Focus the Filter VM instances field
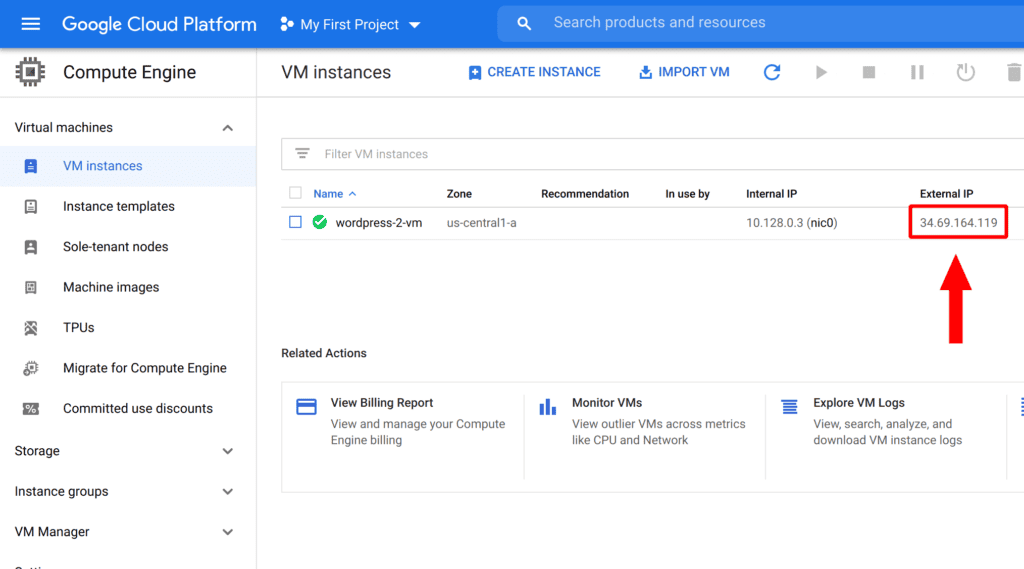Screen dimensions: 1024x569 point(652,154)
